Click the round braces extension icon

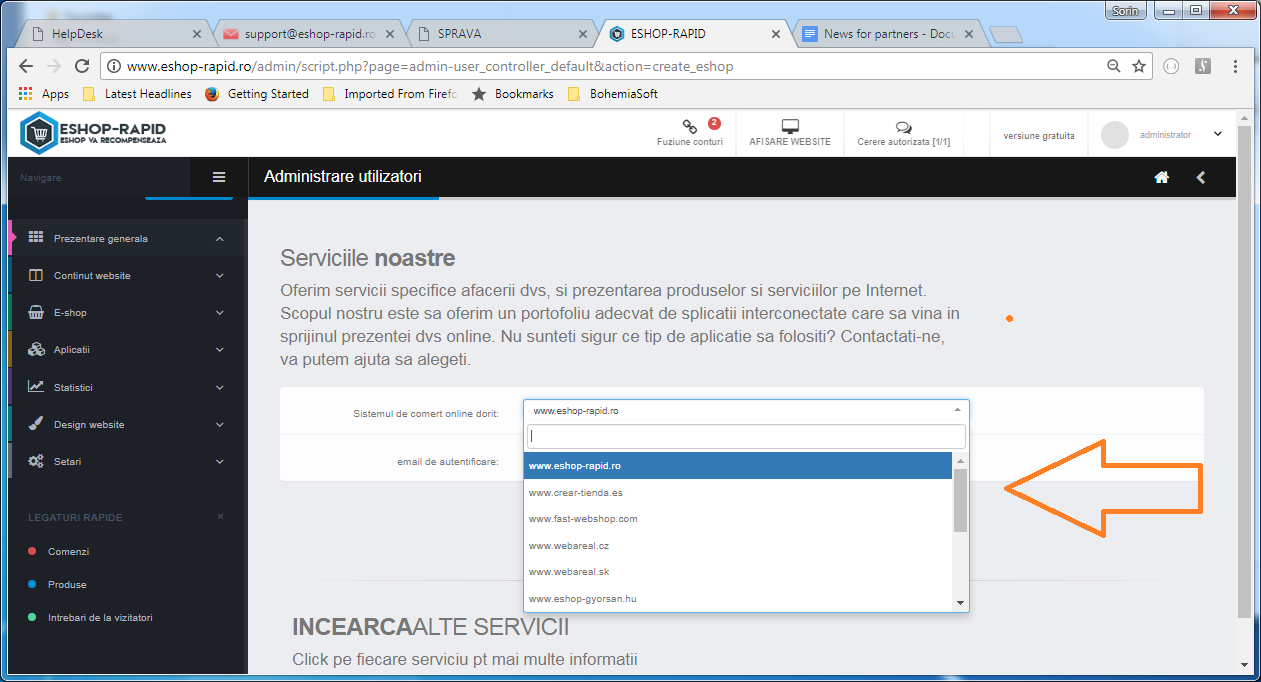pyautogui.click(x=1171, y=66)
